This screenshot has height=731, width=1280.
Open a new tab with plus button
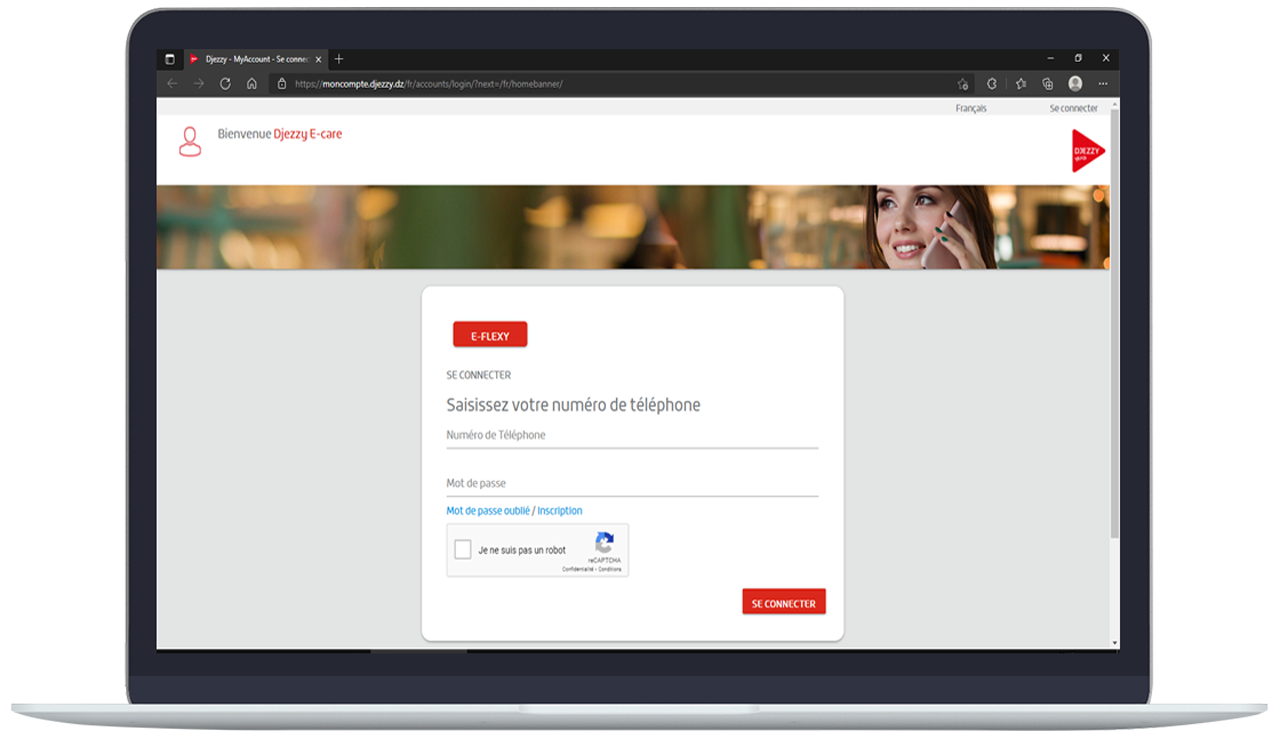[x=339, y=59]
